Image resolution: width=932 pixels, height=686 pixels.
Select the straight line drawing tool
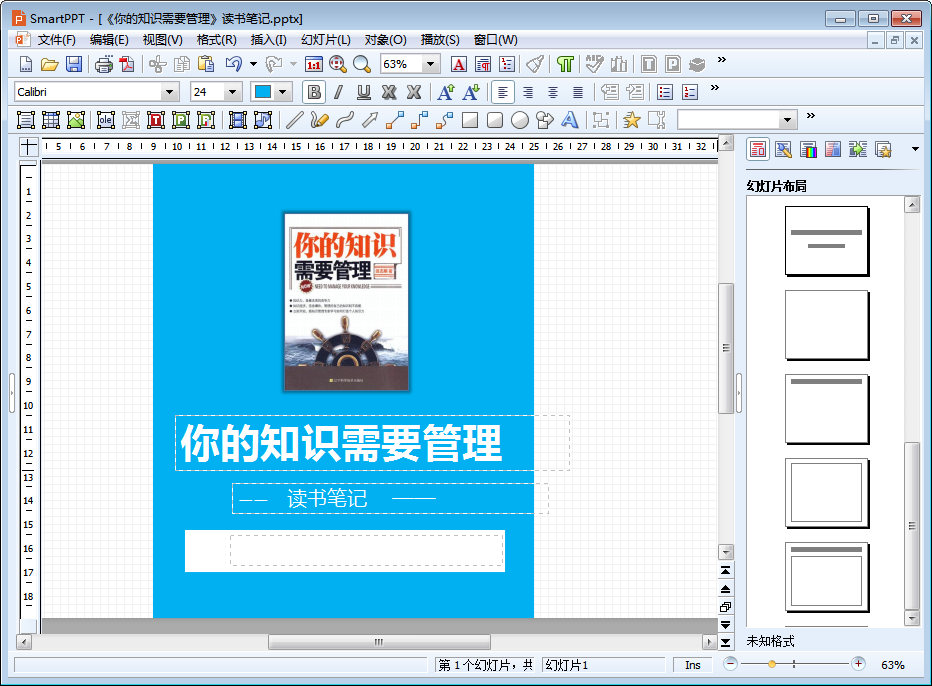tap(294, 120)
